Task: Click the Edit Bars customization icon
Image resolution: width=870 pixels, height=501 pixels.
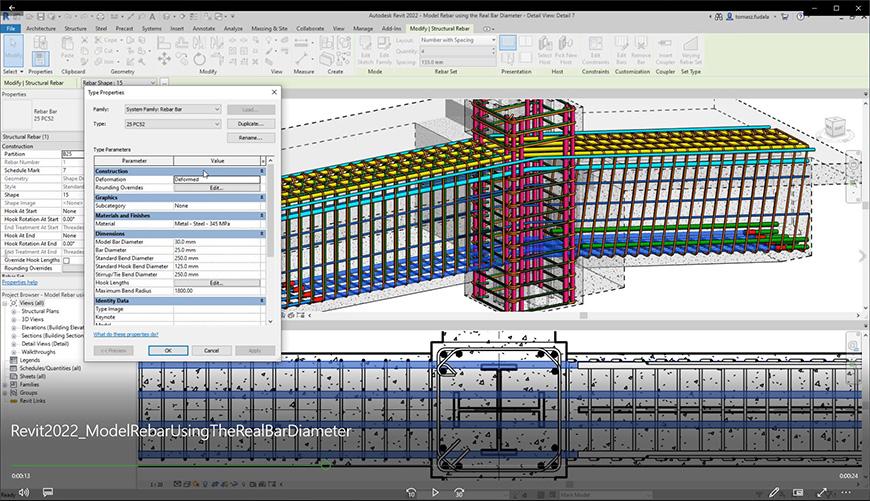Action: (621, 50)
